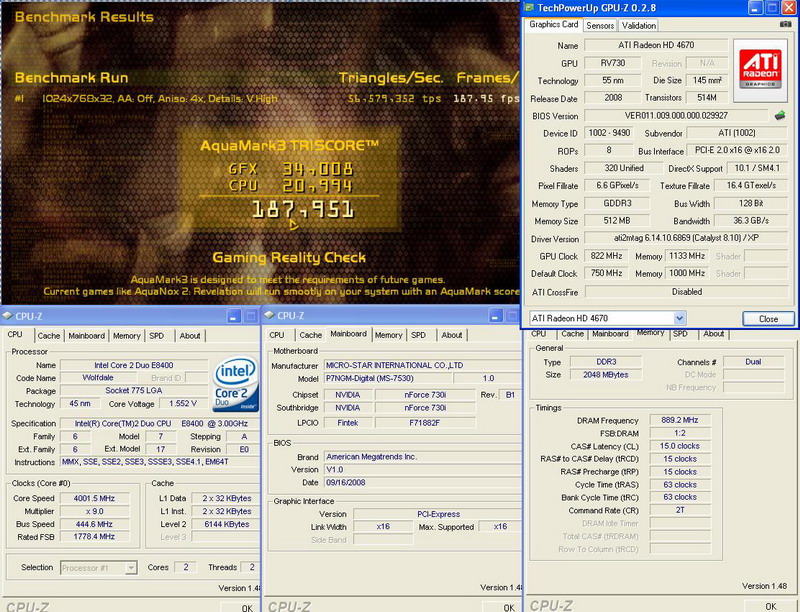Minimize the GPU-Z window
800x612 pixels.
click(x=756, y=8)
